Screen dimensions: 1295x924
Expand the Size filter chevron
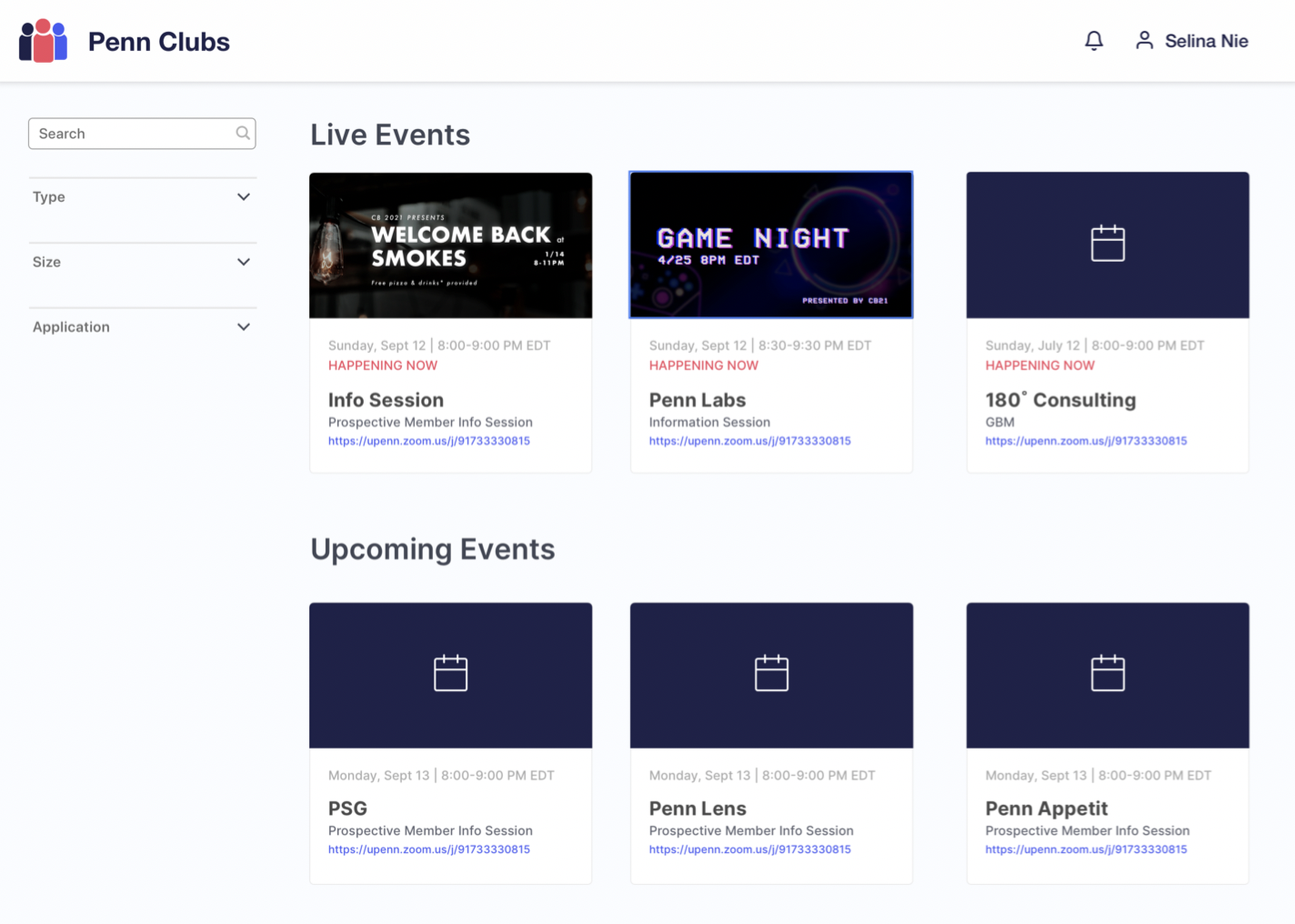point(244,262)
